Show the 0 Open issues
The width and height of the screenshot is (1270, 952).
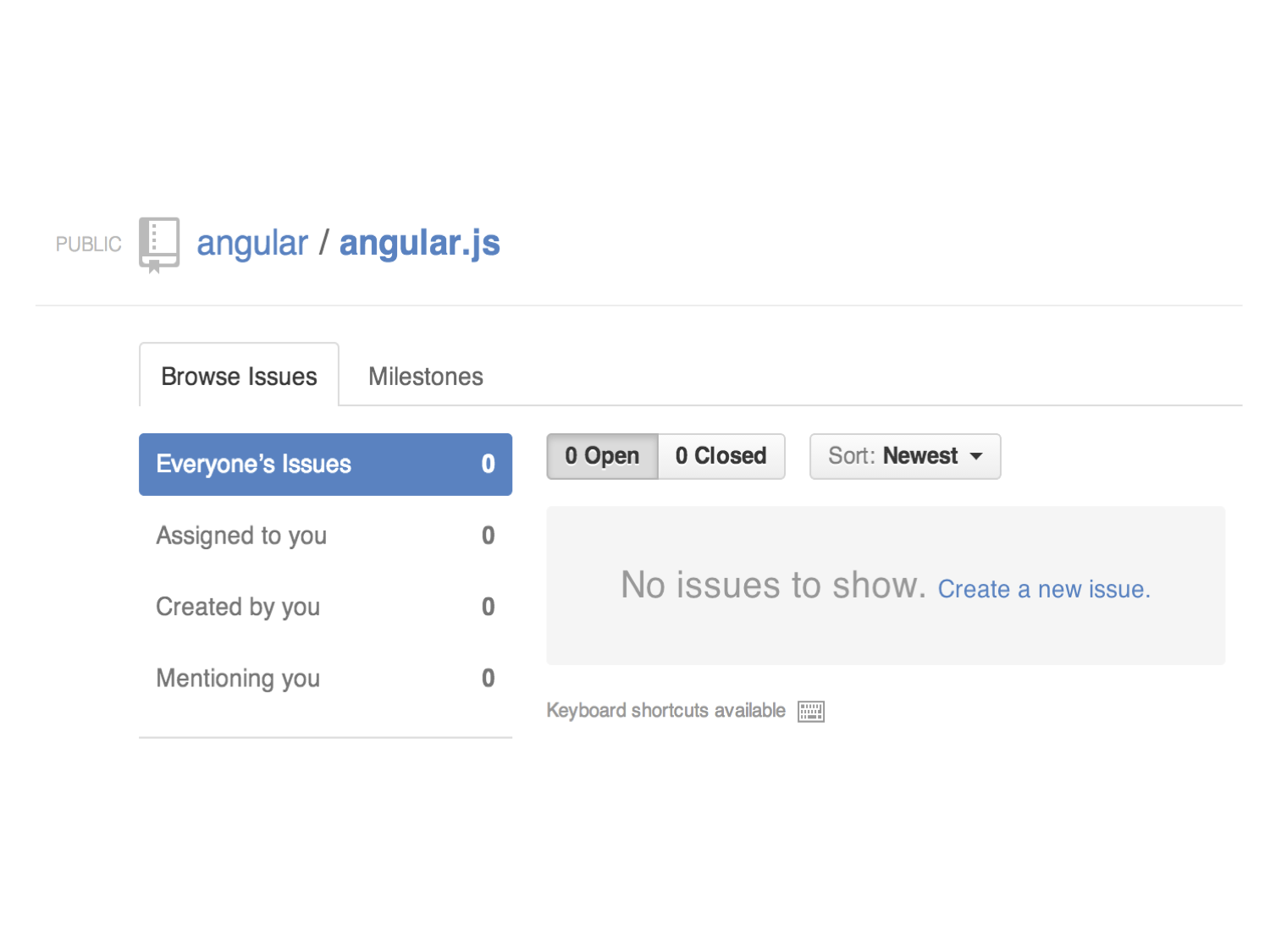(602, 456)
